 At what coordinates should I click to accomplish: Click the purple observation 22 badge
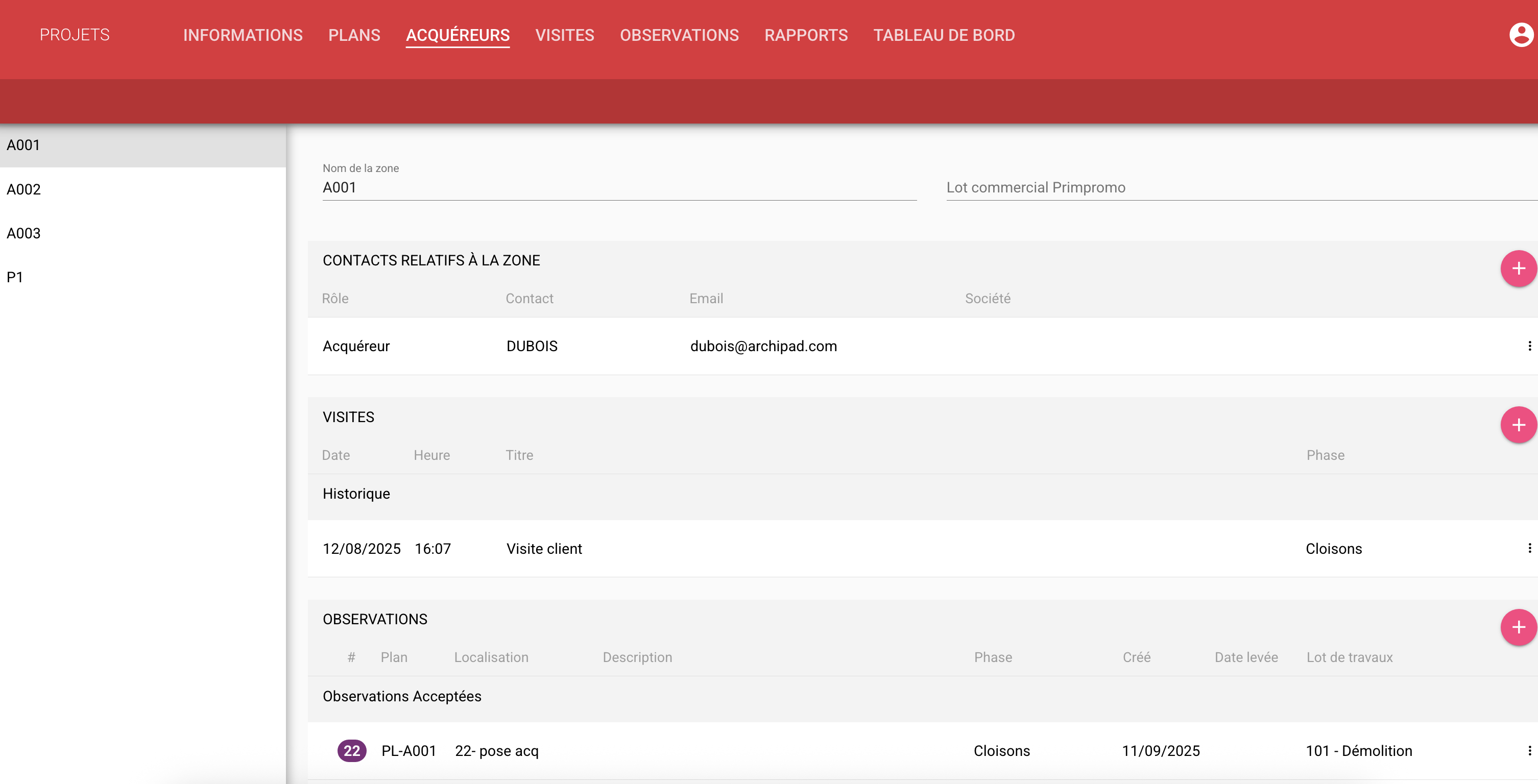click(352, 751)
